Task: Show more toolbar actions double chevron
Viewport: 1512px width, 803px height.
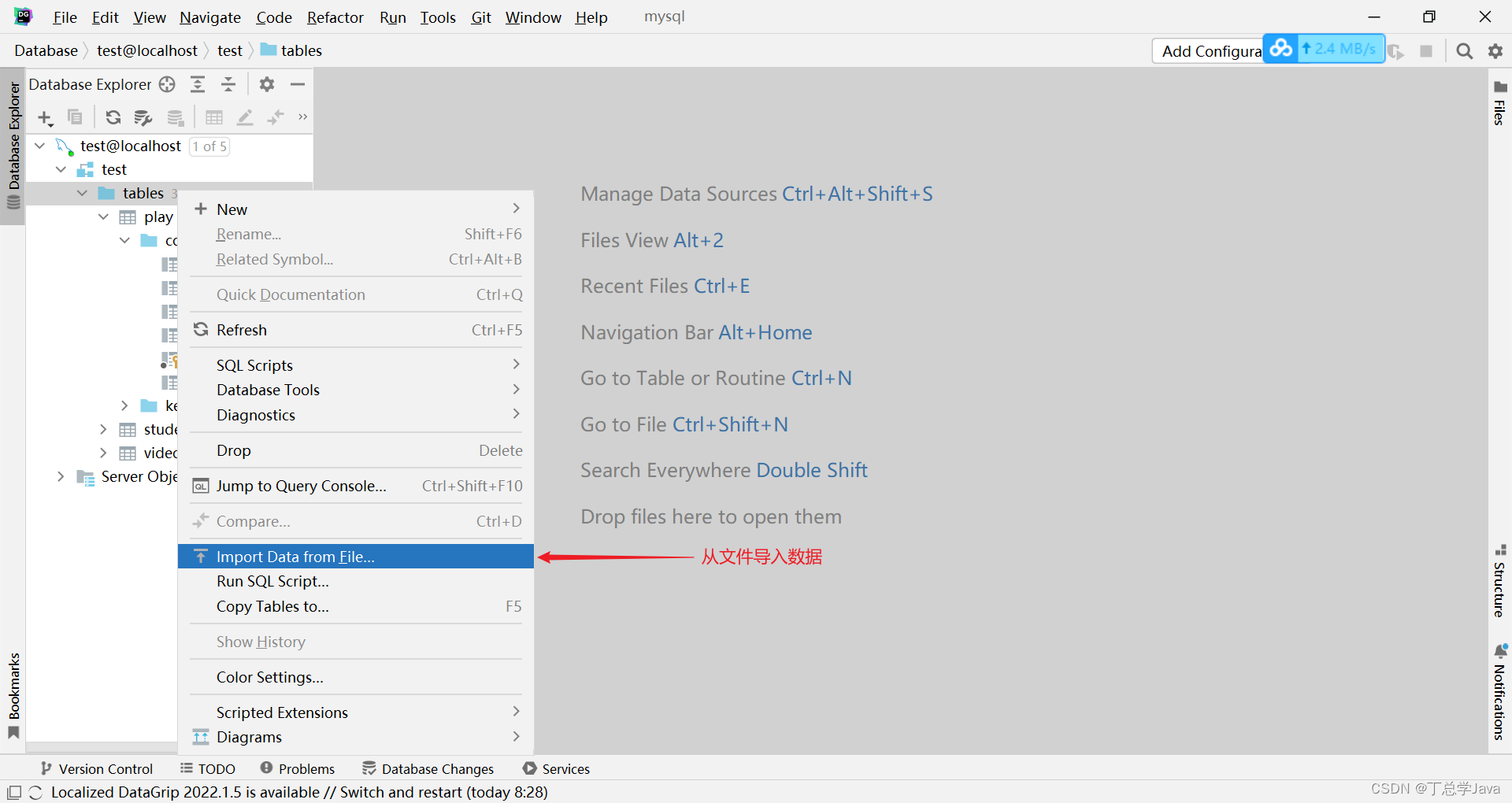Action: click(x=302, y=117)
